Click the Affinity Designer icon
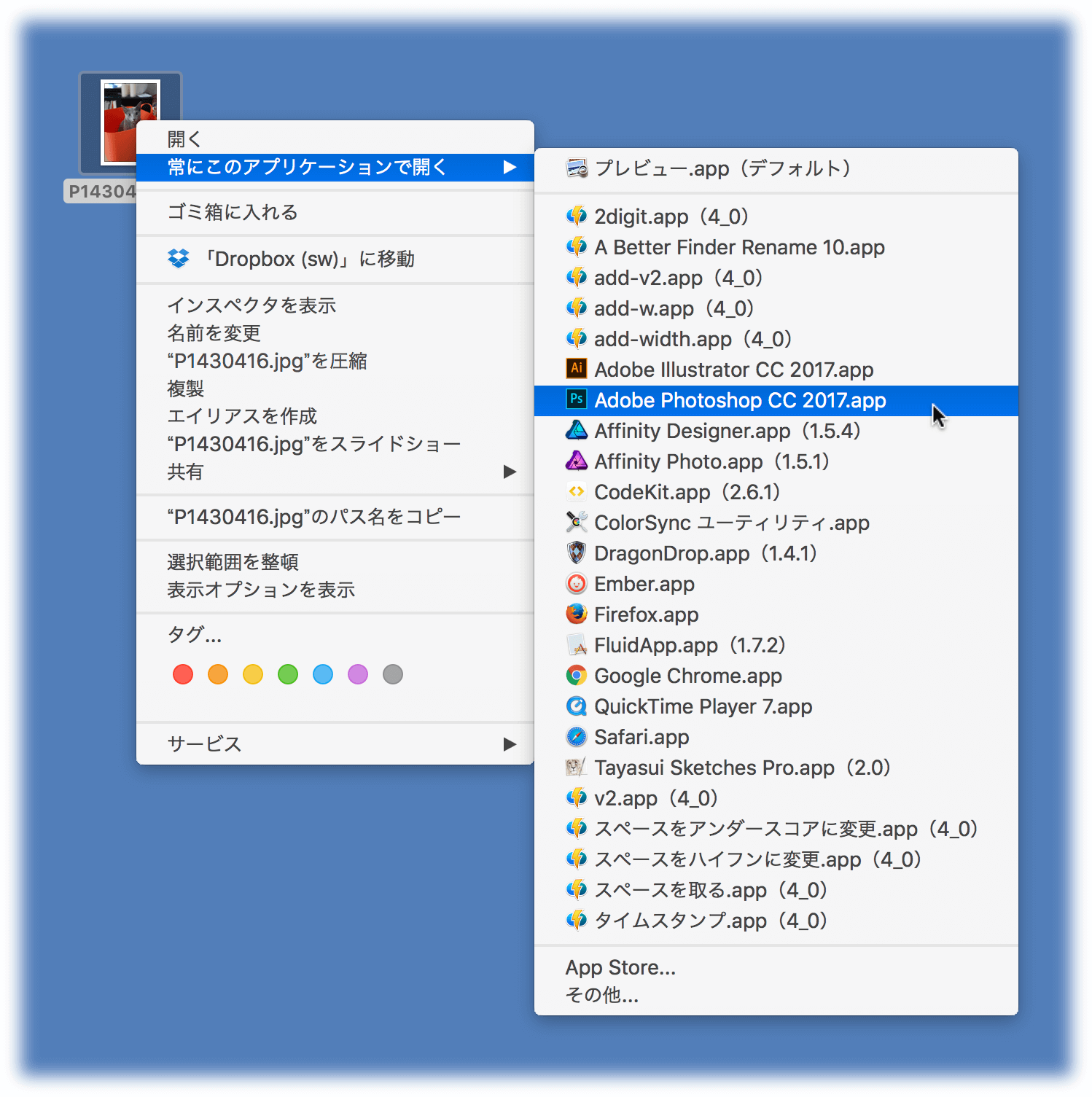 (x=577, y=430)
